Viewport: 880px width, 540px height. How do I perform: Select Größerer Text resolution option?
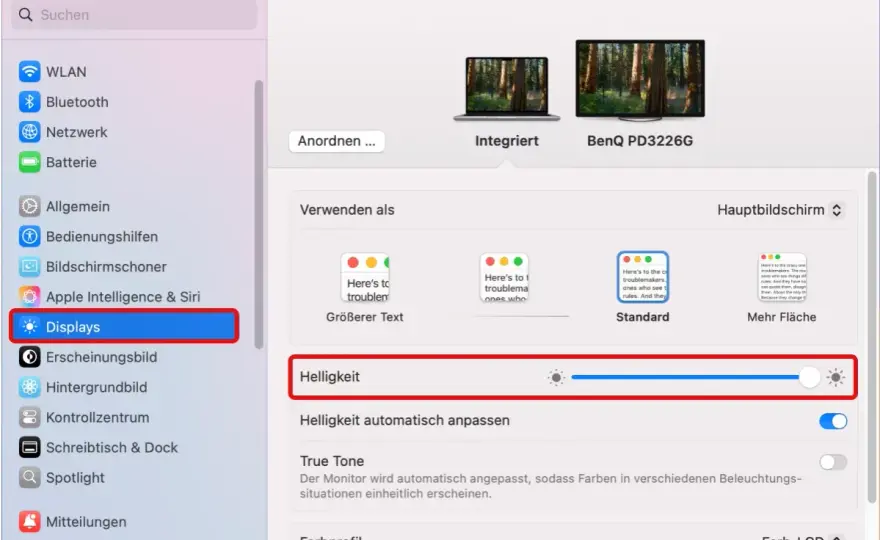[365, 288]
